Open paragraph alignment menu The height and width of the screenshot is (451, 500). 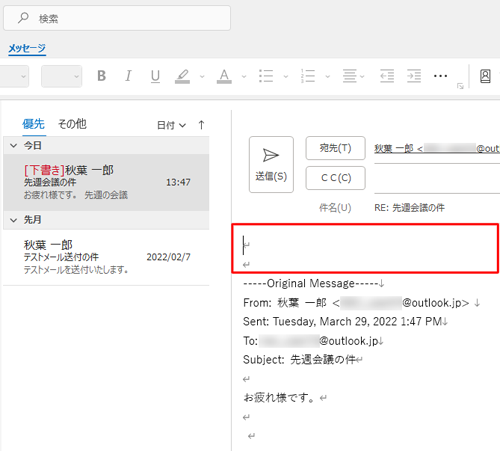[x=353, y=76]
